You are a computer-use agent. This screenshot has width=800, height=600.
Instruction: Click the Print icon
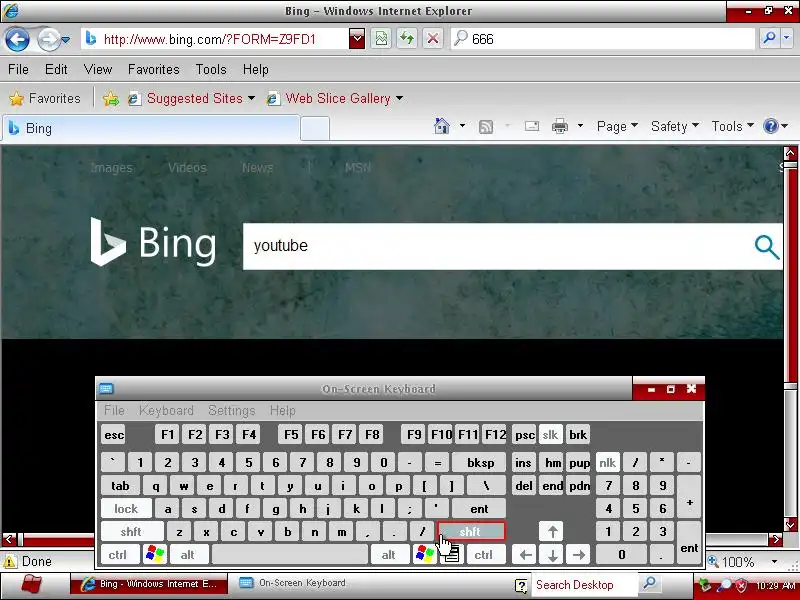(x=560, y=126)
